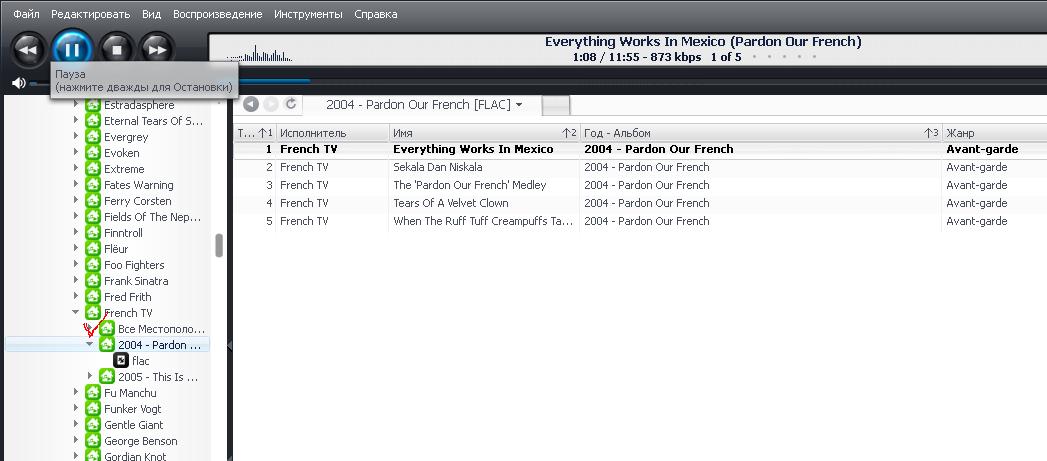
Task: Click the blue playback progress bar
Action: click(274, 82)
